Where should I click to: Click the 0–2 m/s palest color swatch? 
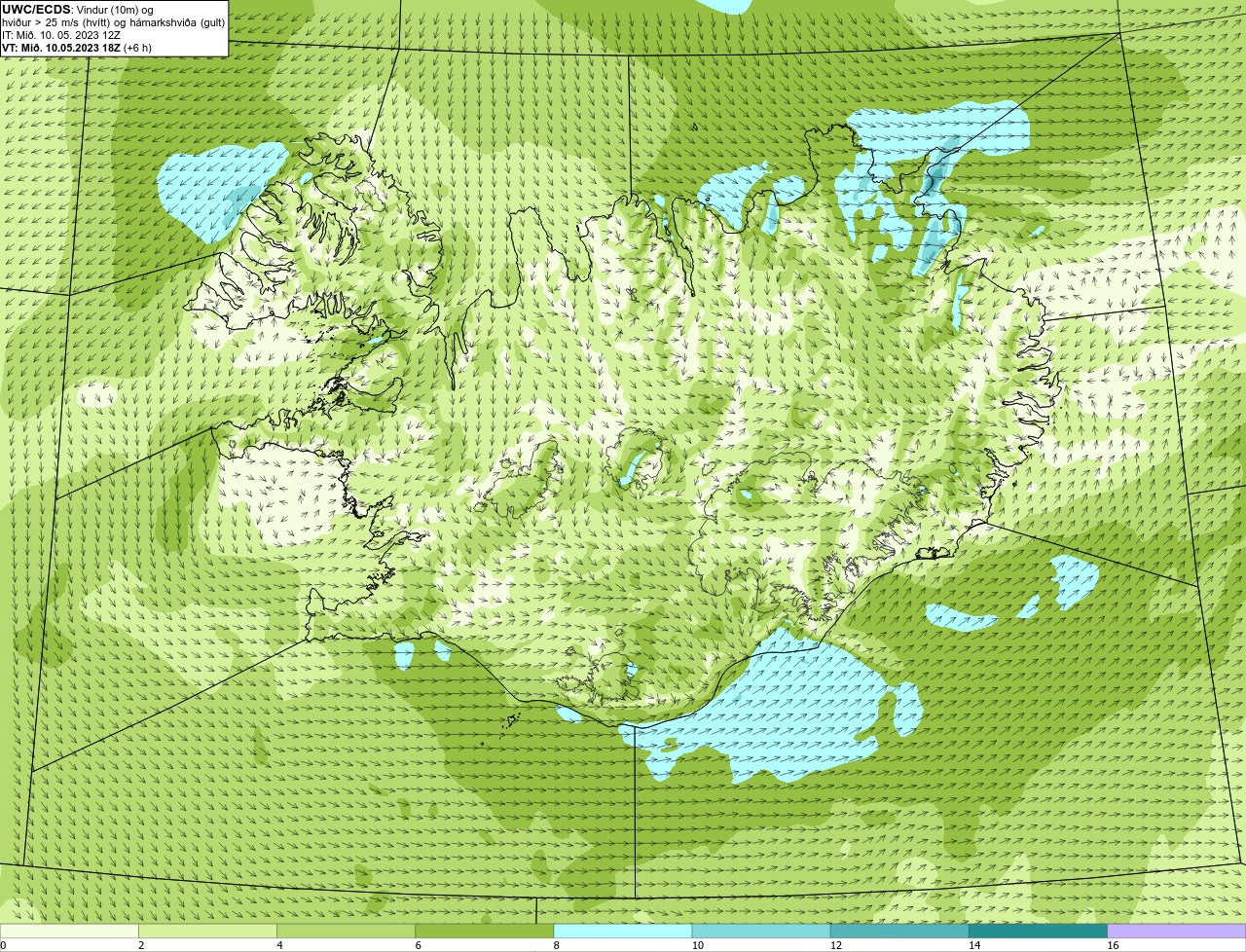tap(69, 931)
